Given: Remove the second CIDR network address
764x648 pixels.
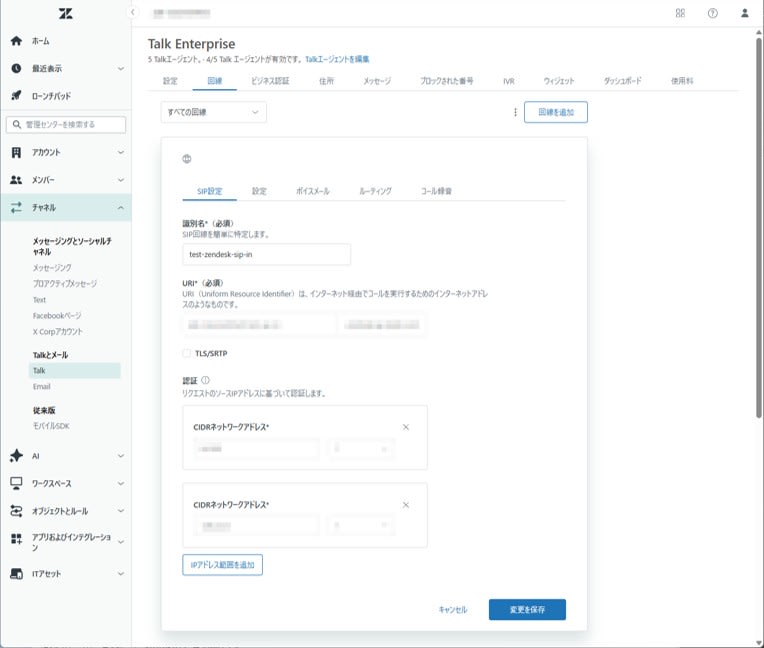Looking at the screenshot, I should point(405,505).
